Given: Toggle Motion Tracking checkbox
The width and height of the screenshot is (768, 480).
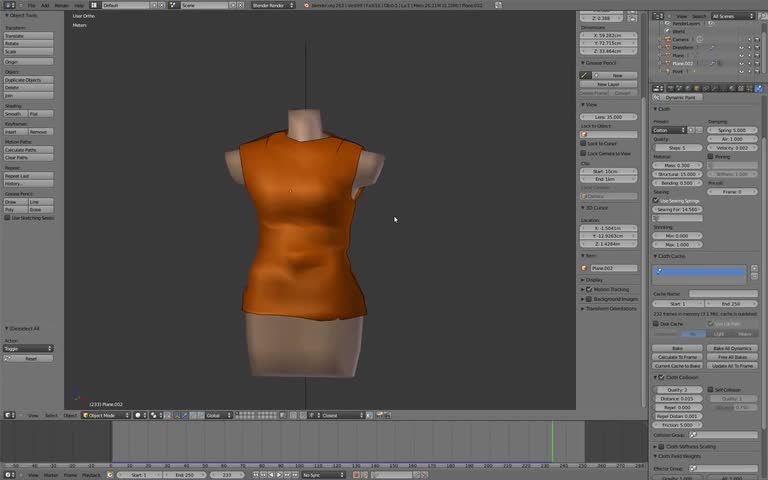Looking at the screenshot, I should pyautogui.click(x=589, y=289).
